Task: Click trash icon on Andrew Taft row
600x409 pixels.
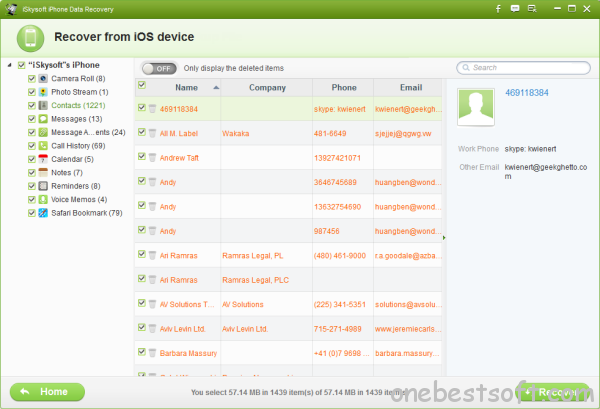Action: [152, 157]
